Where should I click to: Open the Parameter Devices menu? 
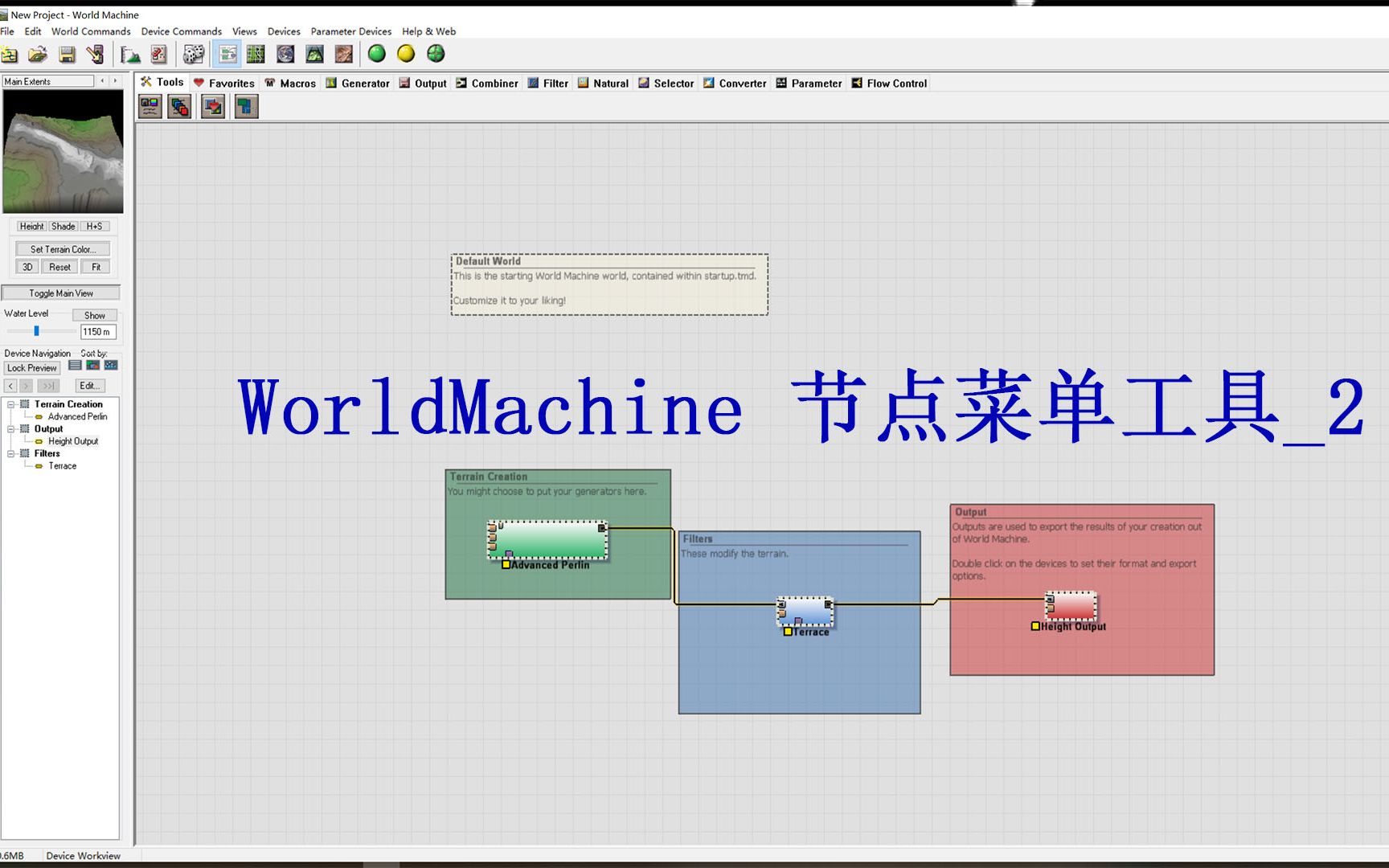[351, 31]
